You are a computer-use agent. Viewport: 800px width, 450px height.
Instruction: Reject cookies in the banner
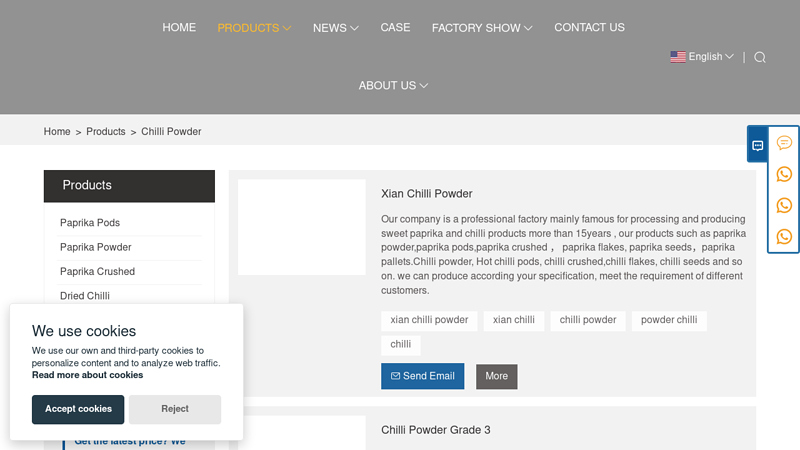point(175,409)
